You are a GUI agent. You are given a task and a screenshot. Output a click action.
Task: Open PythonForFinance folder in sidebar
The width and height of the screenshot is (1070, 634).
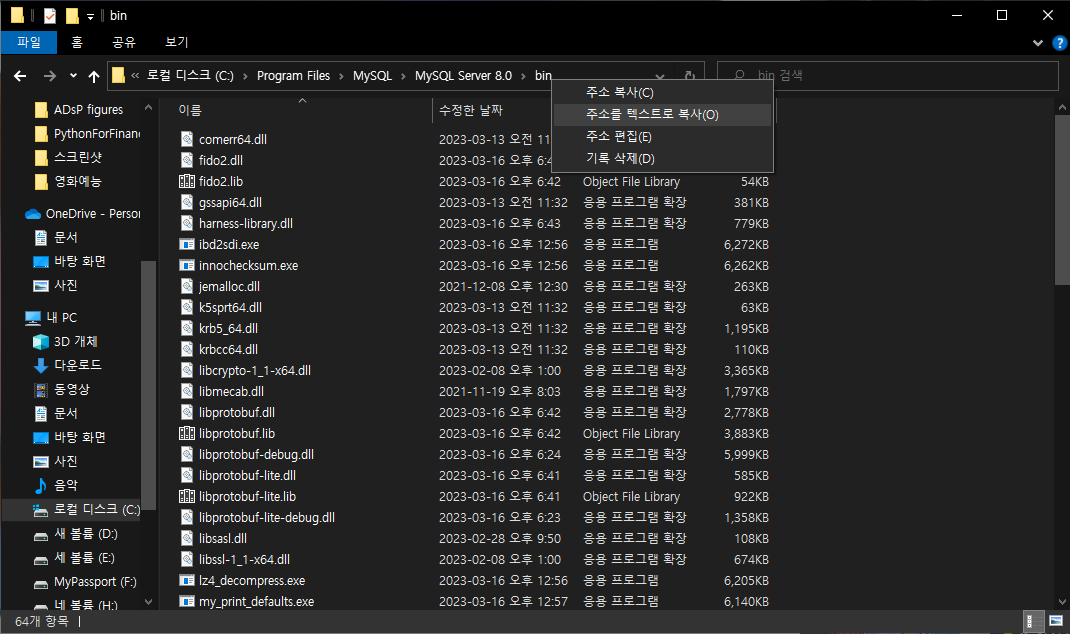tap(96, 134)
